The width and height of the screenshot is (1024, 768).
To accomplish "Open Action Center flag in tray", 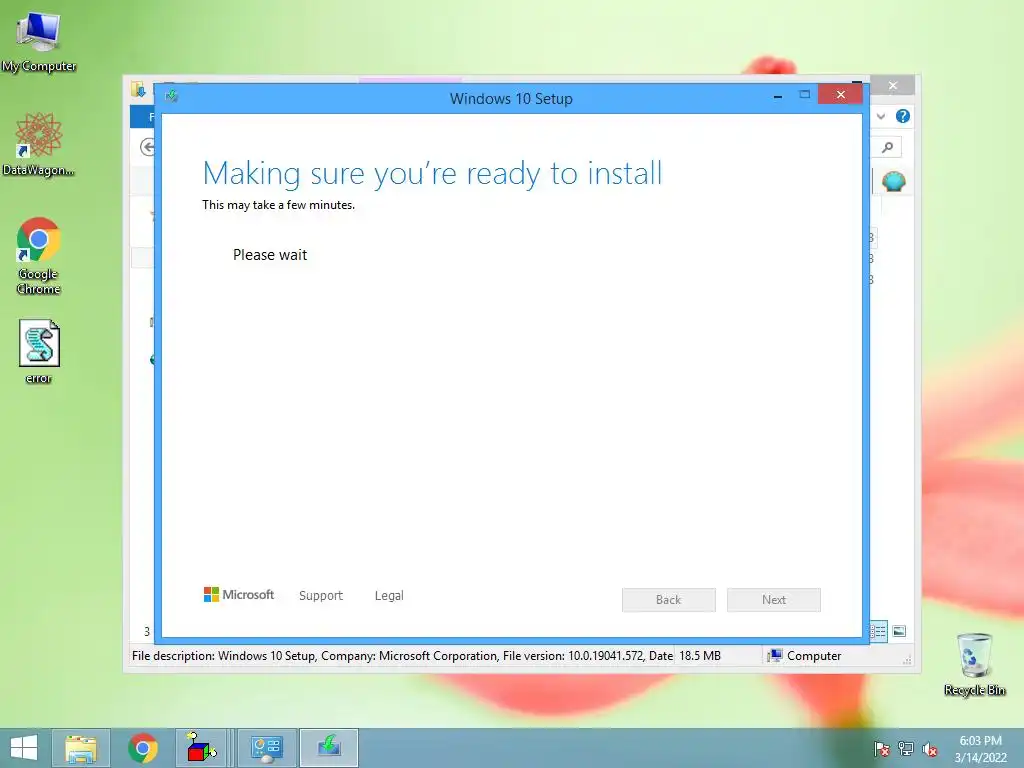I will pos(881,749).
